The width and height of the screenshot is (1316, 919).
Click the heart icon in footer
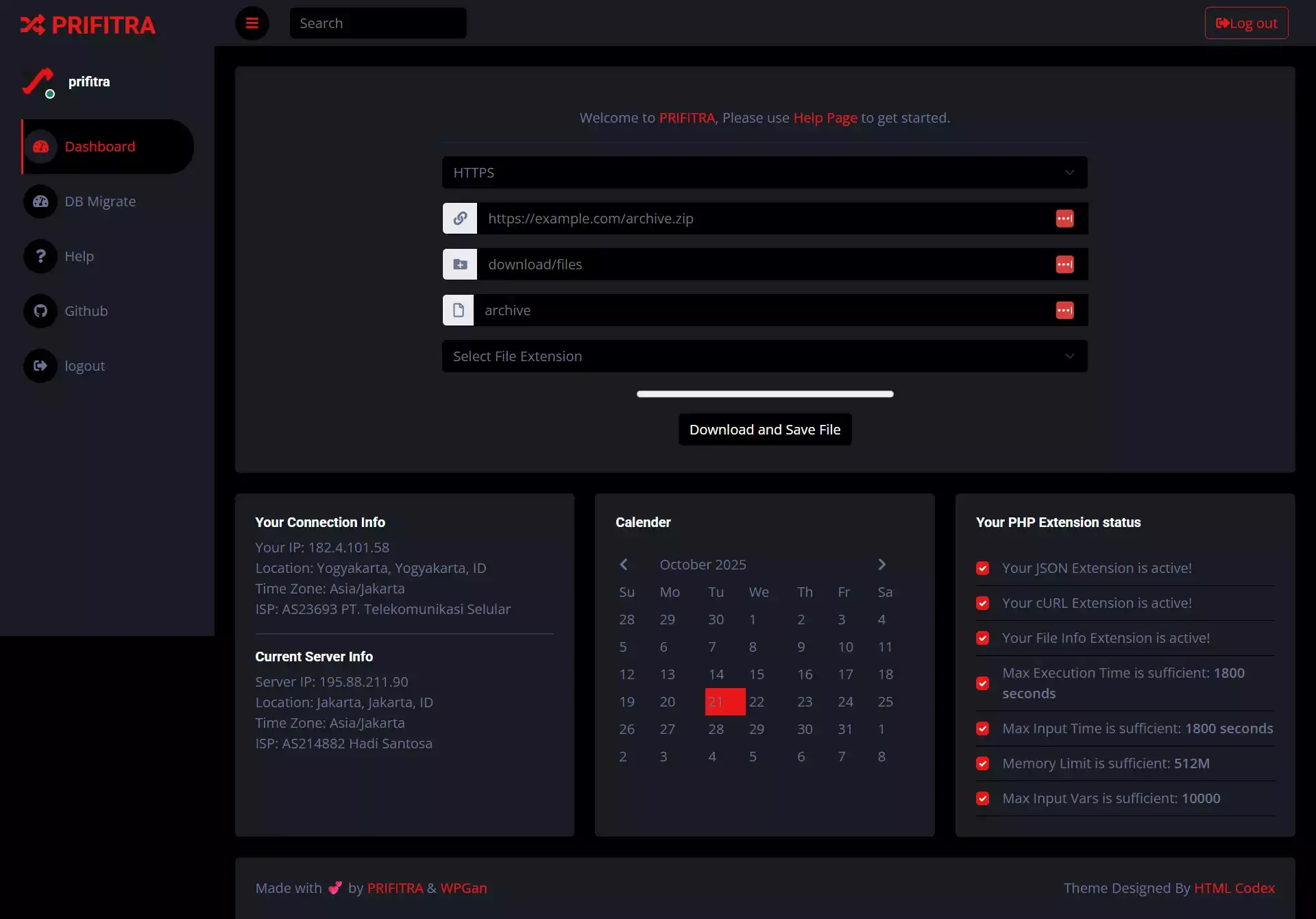point(335,888)
